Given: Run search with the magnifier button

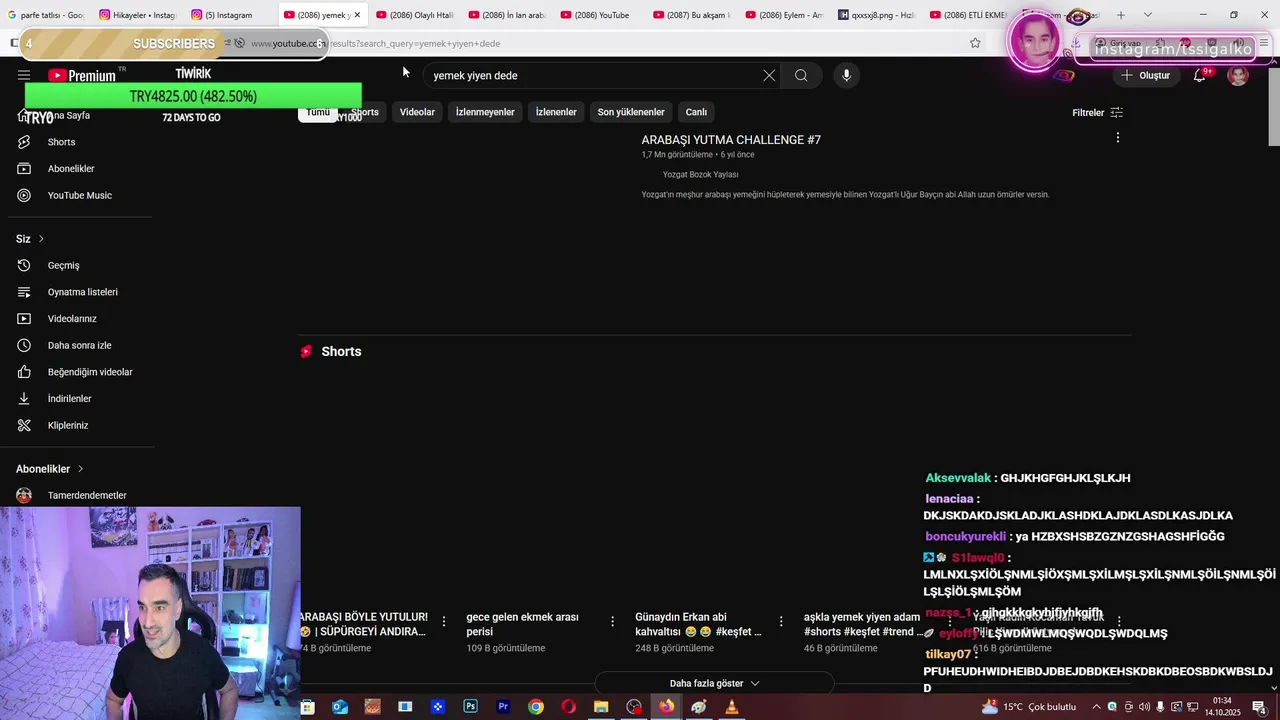Looking at the screenshot, I should [801, 75].
